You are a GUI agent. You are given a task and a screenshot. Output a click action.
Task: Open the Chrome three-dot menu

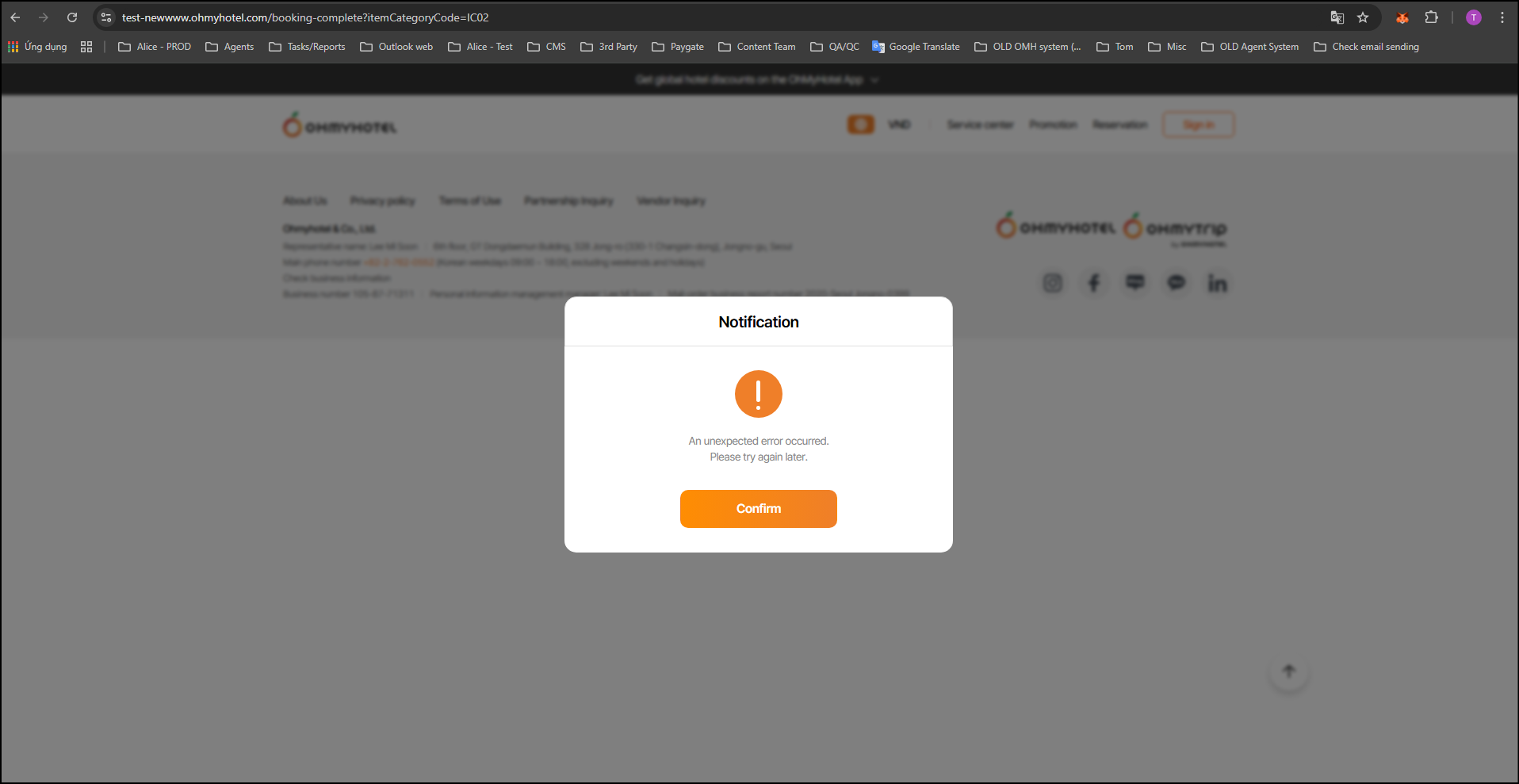[x=1502, y=17]
